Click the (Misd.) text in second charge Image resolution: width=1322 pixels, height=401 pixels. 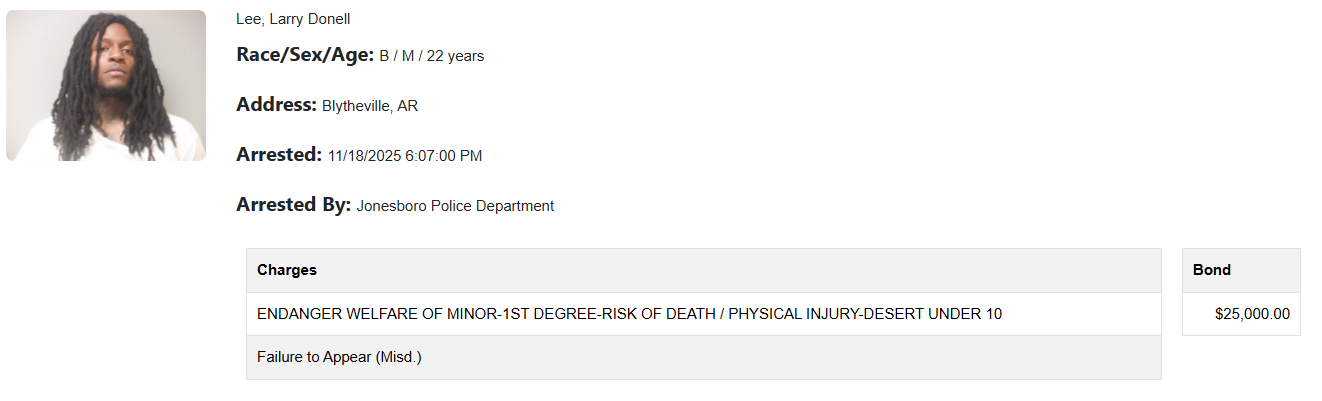(398, 357)
